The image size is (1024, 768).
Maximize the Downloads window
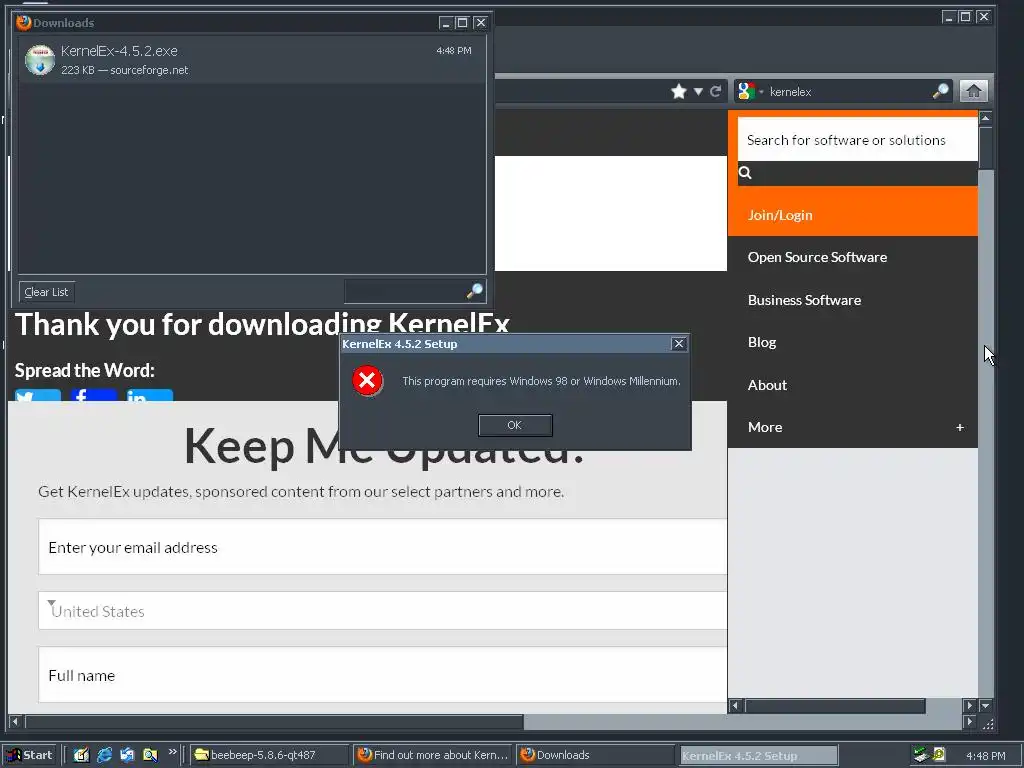(x=462, y=23)
